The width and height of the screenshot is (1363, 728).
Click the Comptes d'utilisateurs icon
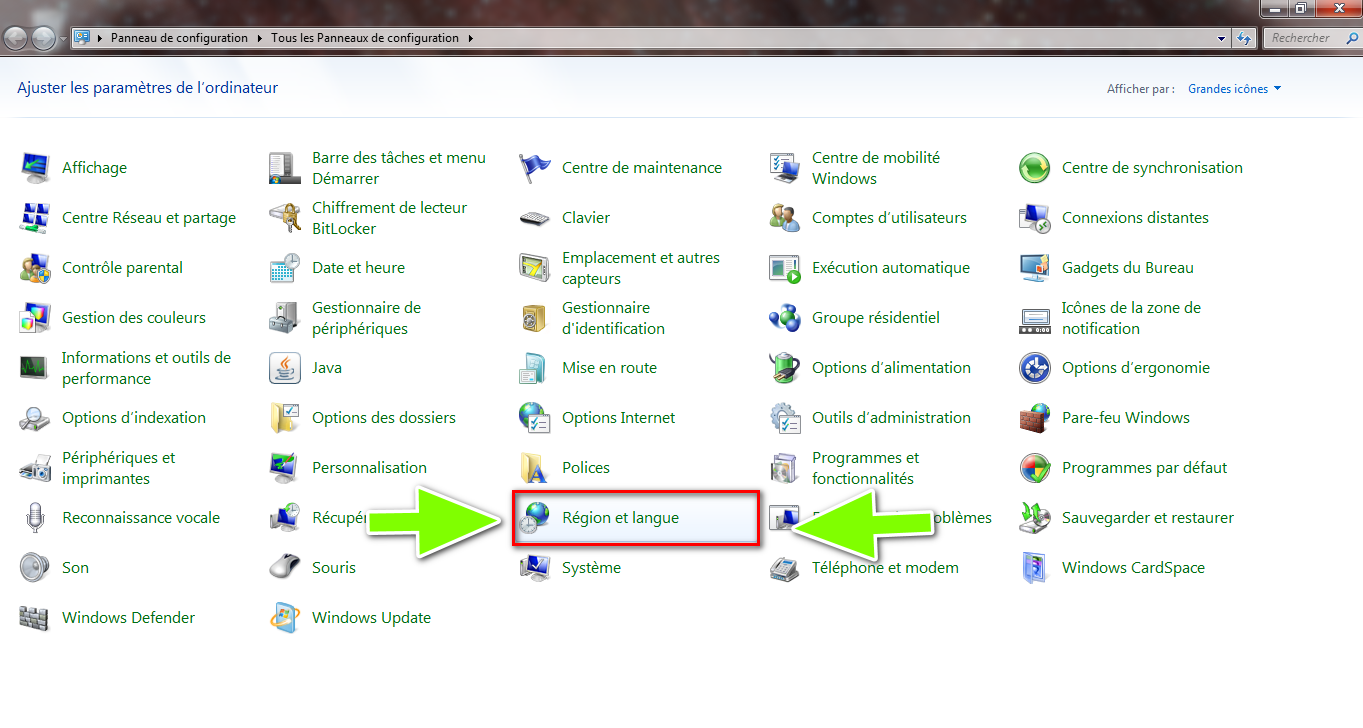pyautogui.click(x=785, y=218)
